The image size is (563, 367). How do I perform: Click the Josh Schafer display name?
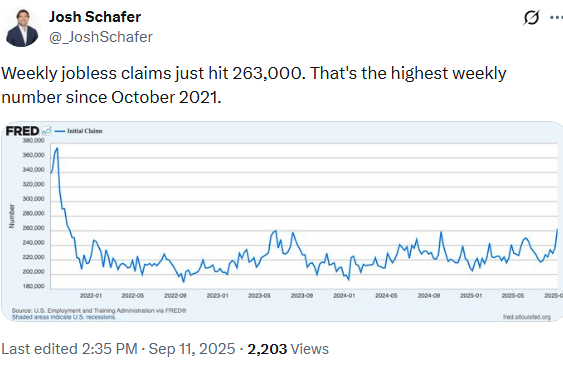pos(95,17)
